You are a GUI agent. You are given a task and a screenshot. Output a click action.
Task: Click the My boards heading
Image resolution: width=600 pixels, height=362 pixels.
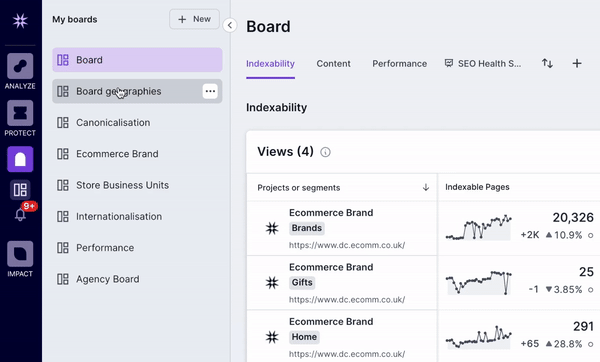tap(75, 20)
